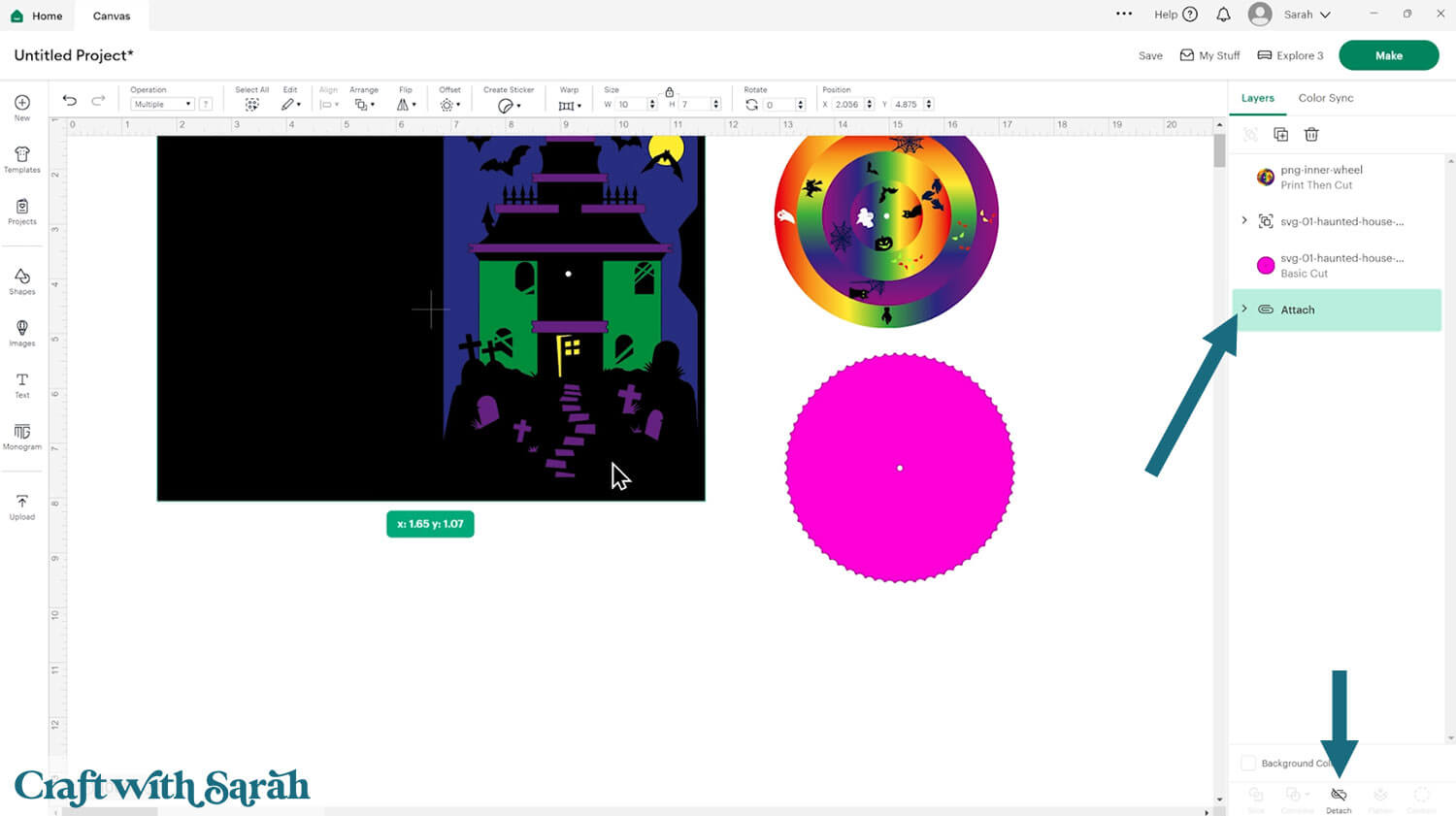Select the Monogram tool
The image size is (1456, 816).
pyautogui.click(x=22, y=436)
